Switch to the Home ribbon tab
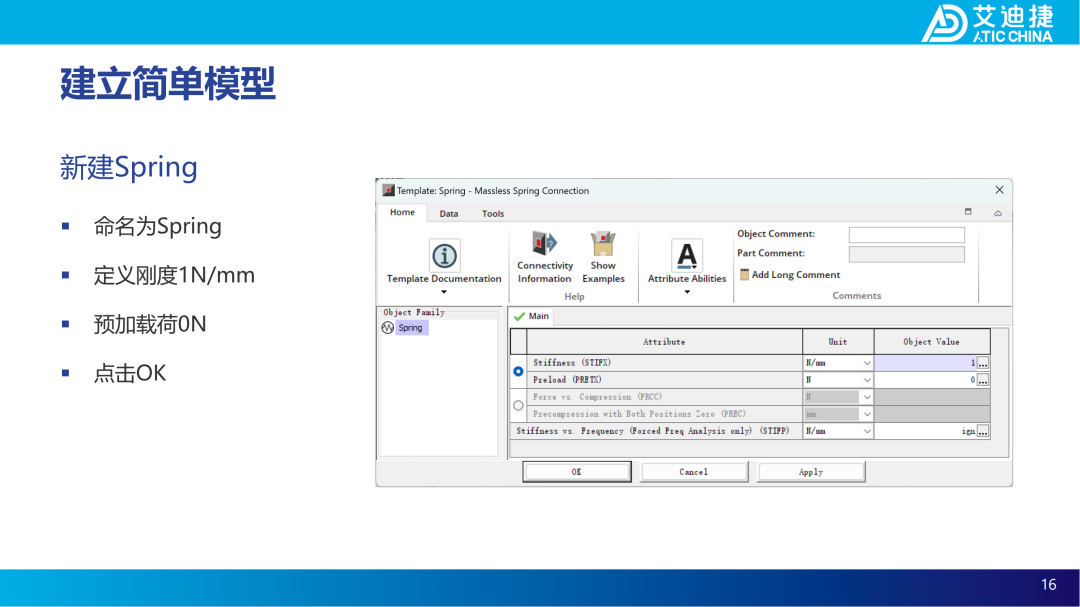 point(402,212)
